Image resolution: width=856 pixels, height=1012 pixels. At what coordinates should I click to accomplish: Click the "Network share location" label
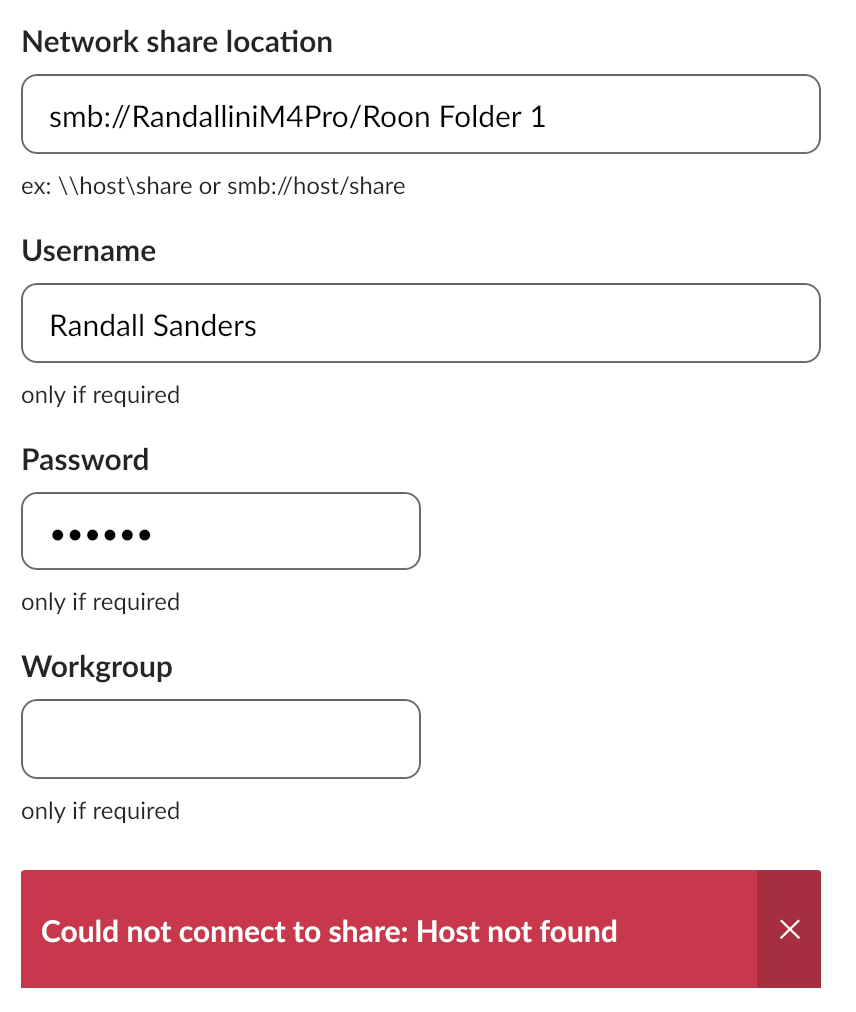pos(177,42)
